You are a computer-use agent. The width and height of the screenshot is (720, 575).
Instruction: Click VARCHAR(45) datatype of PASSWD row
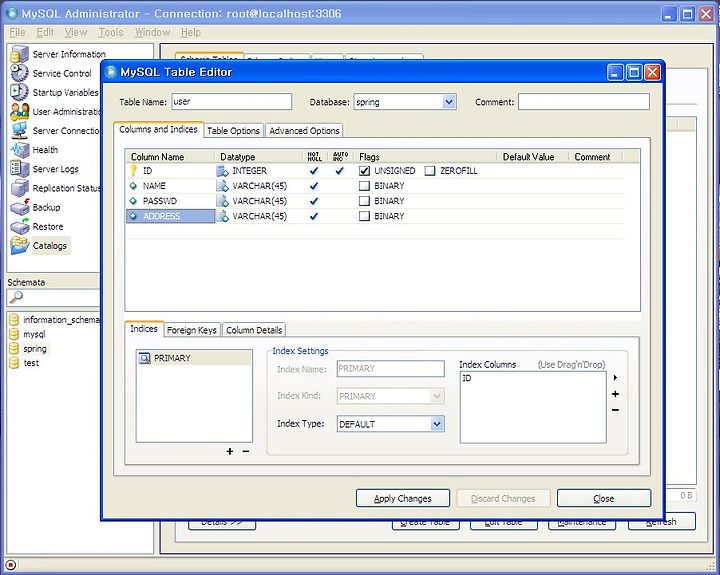(x=259, y=201)
